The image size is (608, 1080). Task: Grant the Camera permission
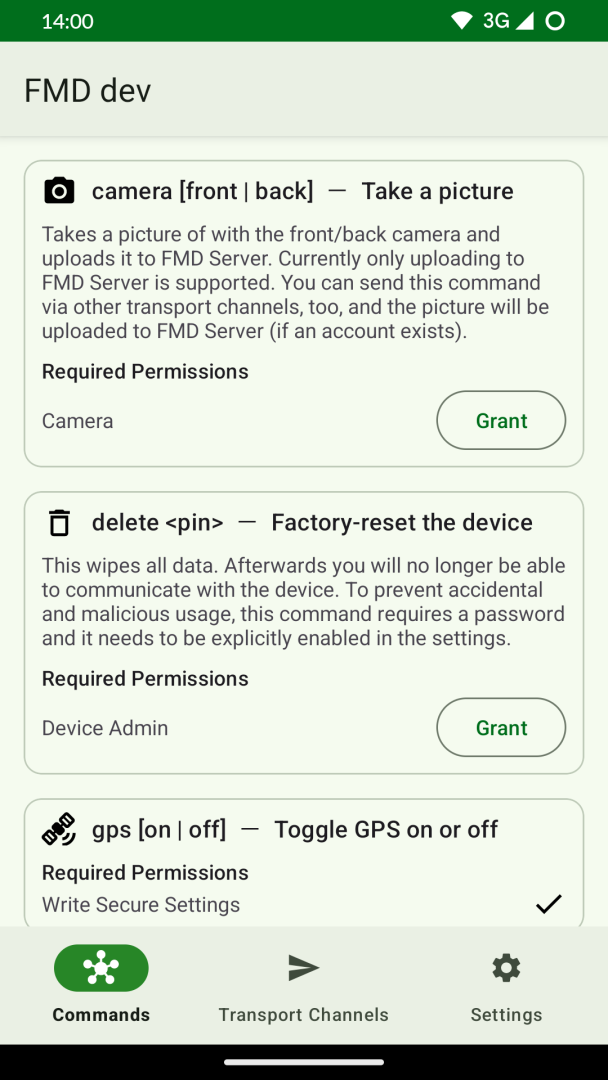click(501, 421)
